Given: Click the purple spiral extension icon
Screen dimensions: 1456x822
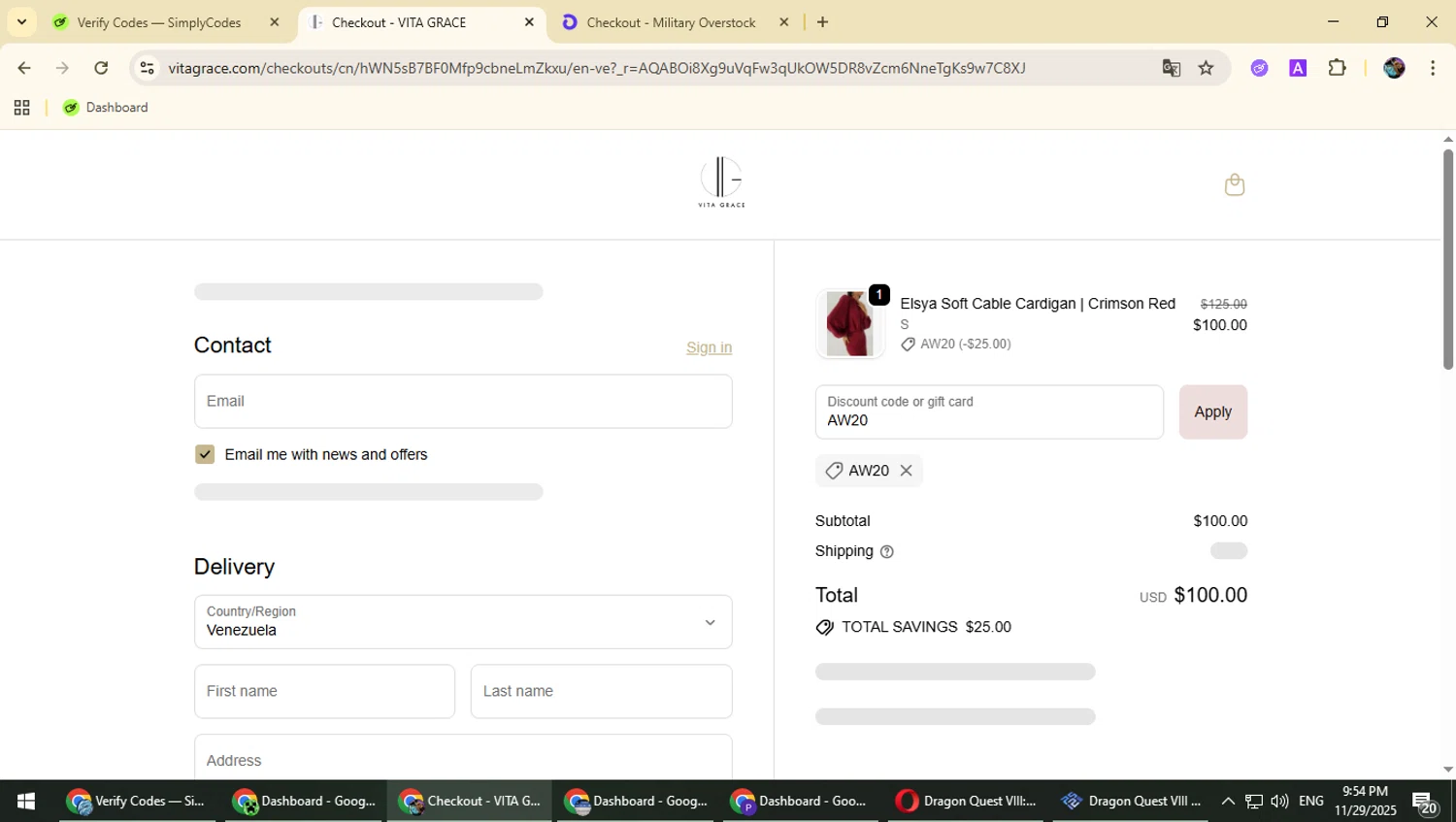Looking at the screenshot, I should [x=1259, y=68].
